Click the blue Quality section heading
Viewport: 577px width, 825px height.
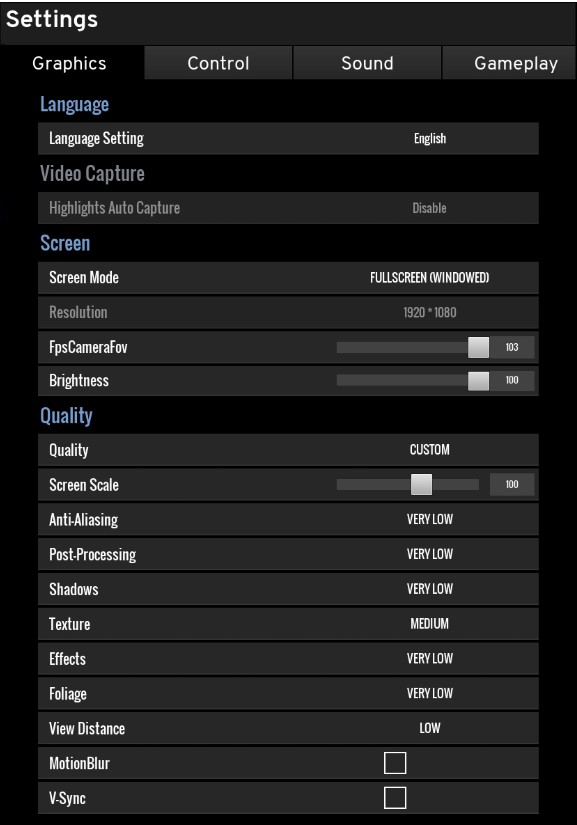tap(66, 416)
